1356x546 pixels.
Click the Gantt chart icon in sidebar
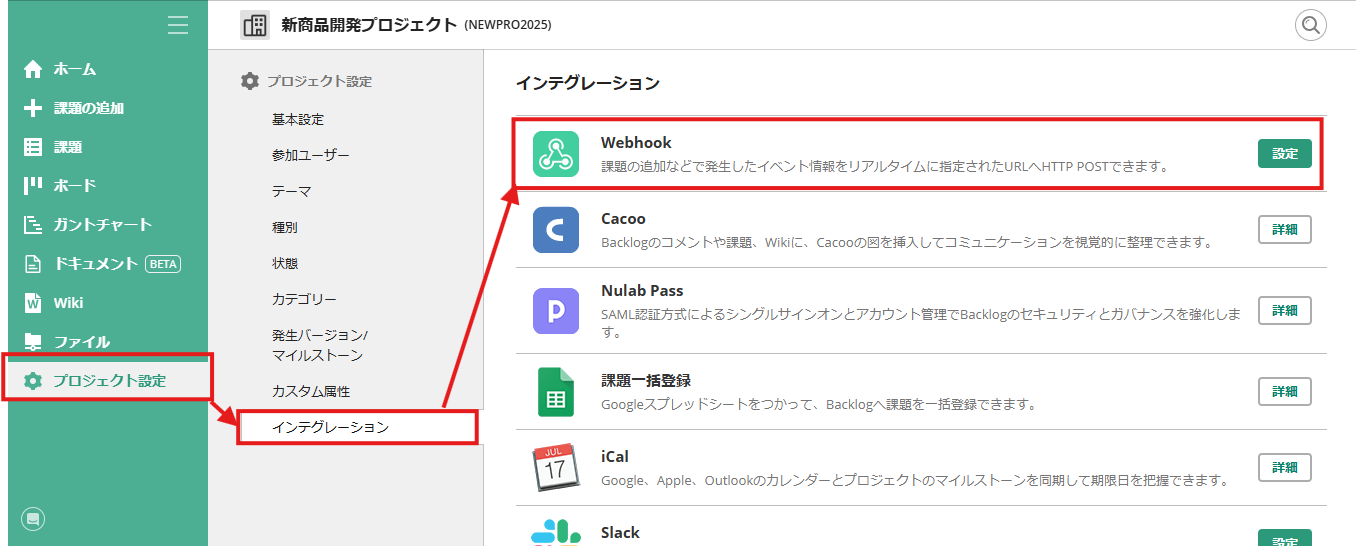click(x=33, y=224)
